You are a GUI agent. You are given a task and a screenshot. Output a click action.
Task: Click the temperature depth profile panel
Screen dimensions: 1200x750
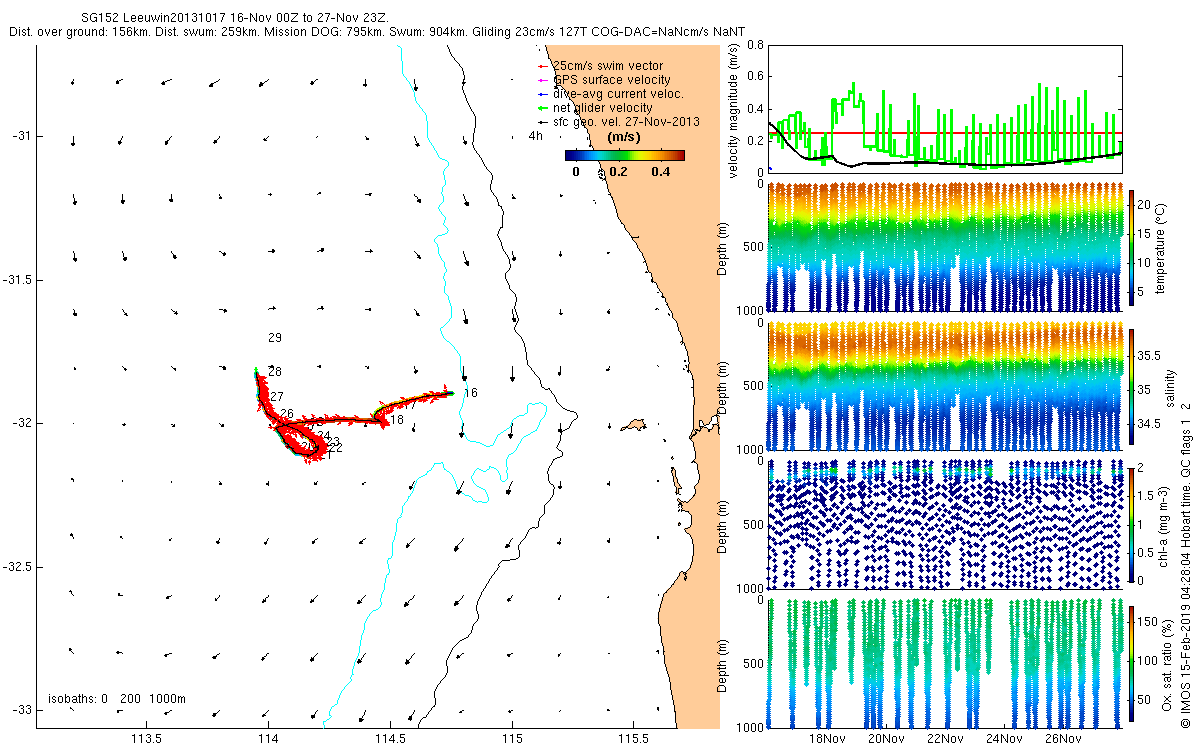[945, 248]
